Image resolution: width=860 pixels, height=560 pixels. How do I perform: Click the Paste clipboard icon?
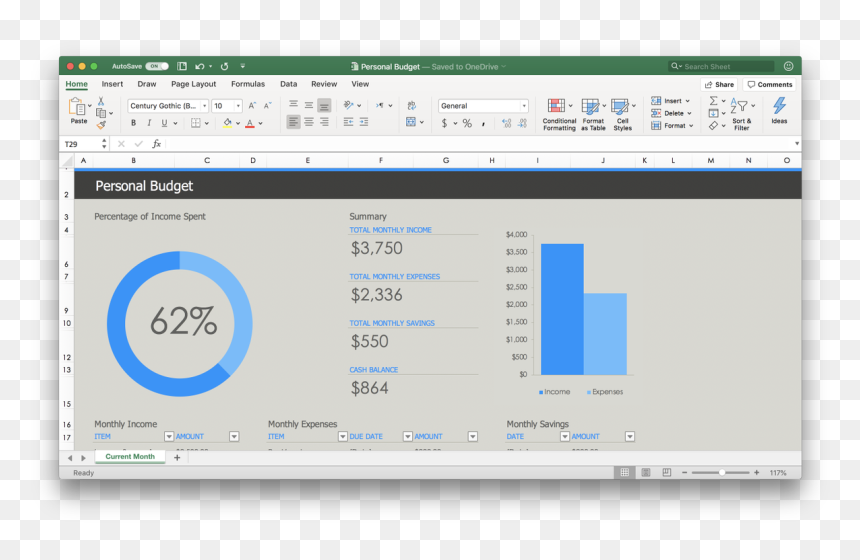point(77,106)
